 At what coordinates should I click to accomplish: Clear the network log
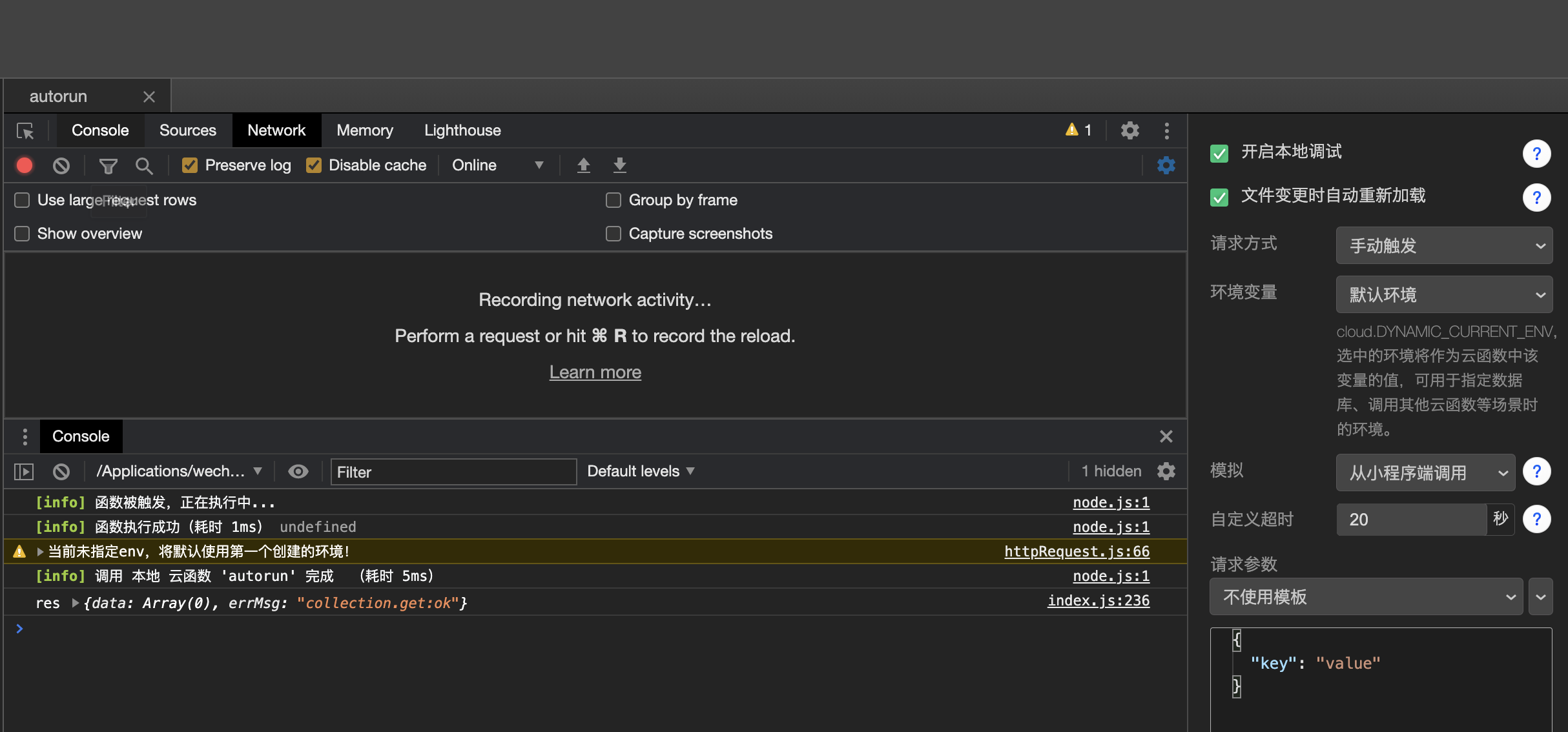[x=61, y=166]
